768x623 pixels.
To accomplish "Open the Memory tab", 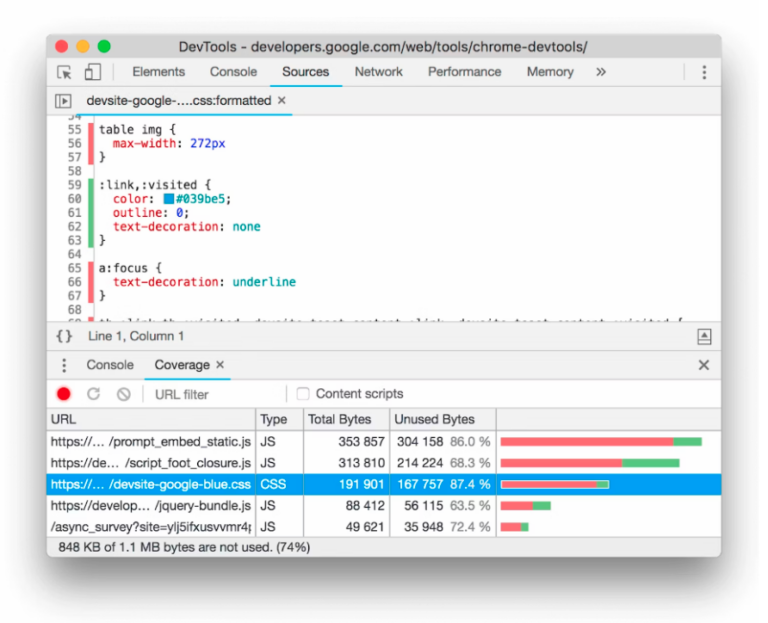I will pos(550,72).
